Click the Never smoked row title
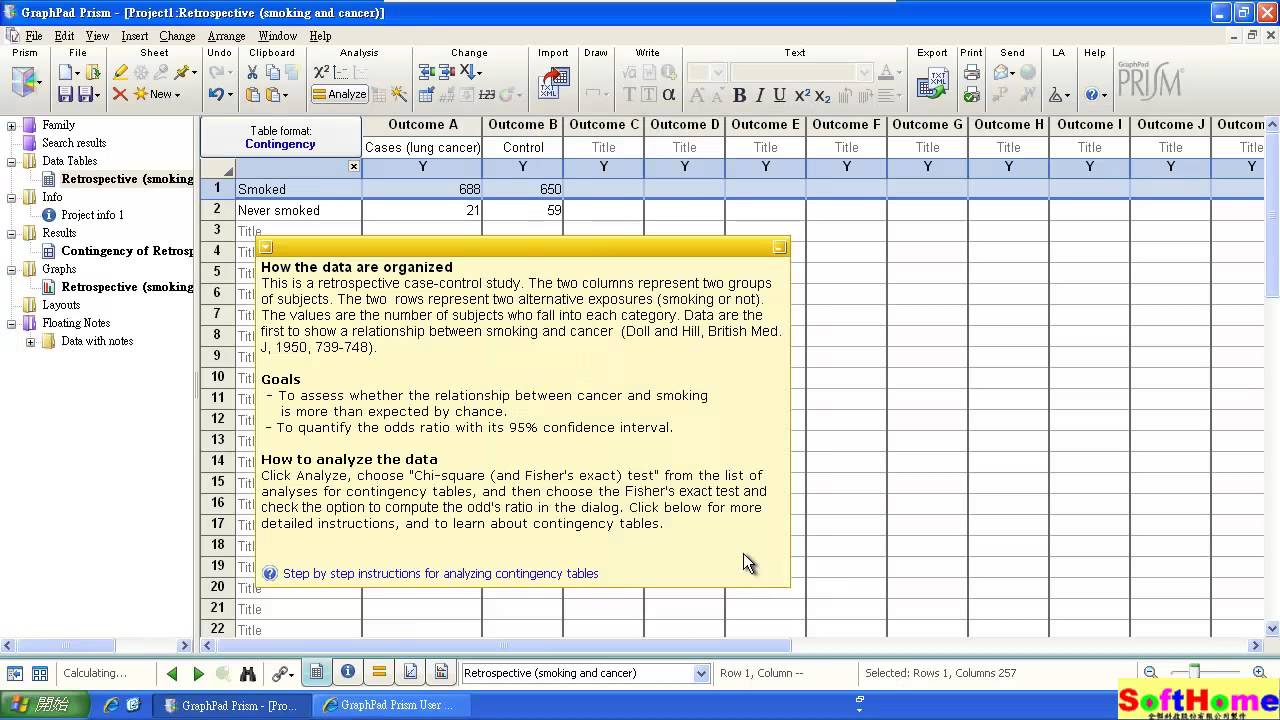1280x720 pixels. pos(298,210)
